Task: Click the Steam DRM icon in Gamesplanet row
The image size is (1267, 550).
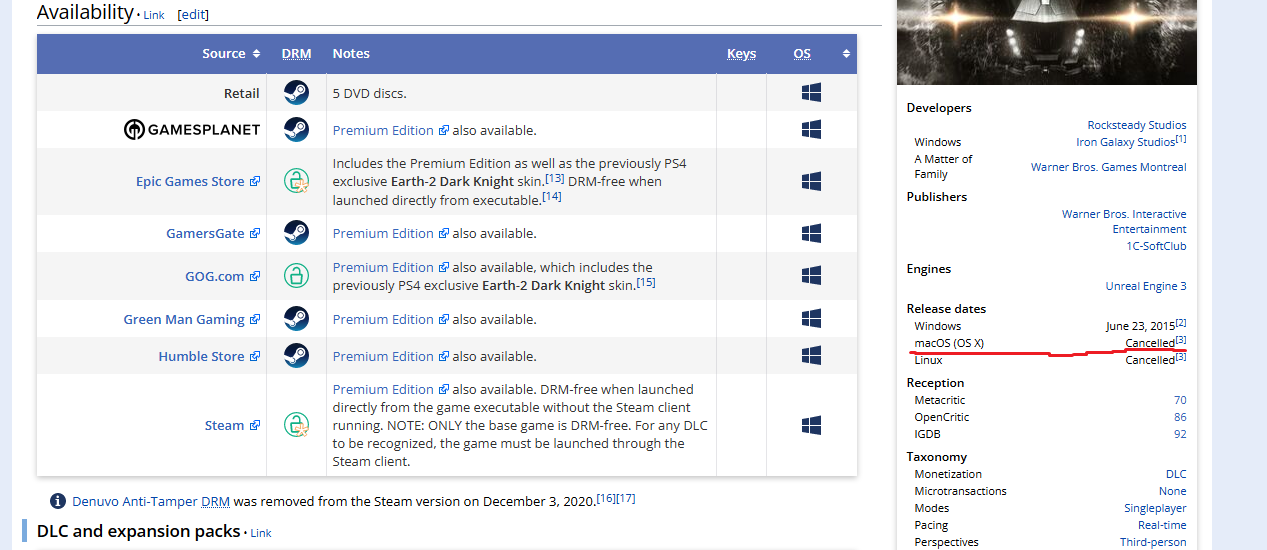Action: [296, 130]
